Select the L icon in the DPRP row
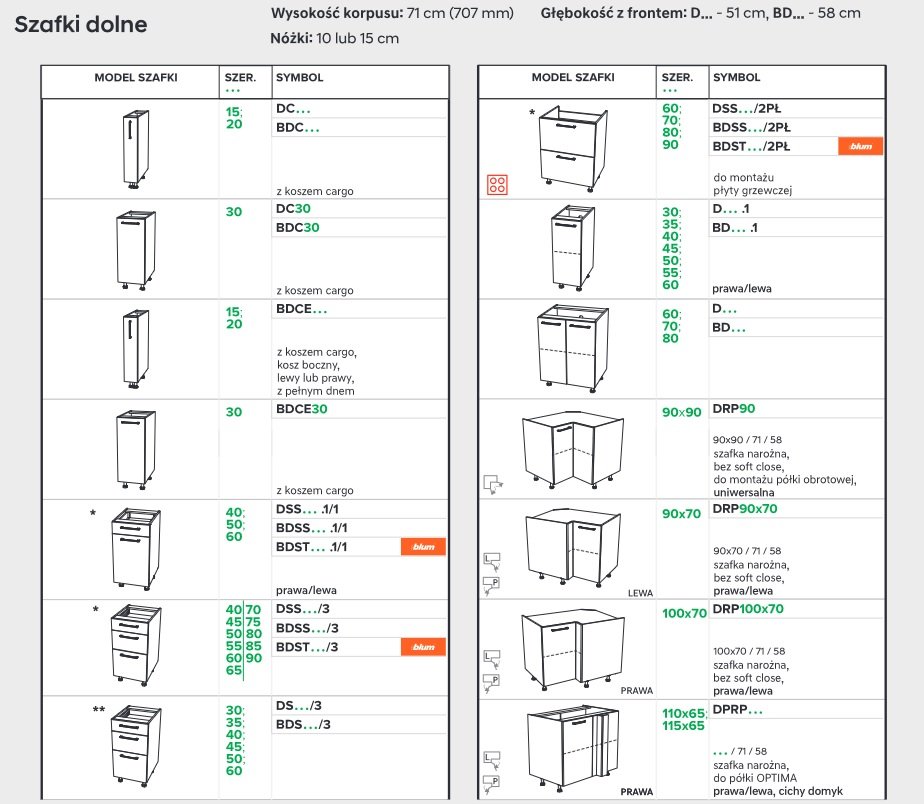Image resolution: width=924 pixels, height=804 pixels. [x=491, y=758]
